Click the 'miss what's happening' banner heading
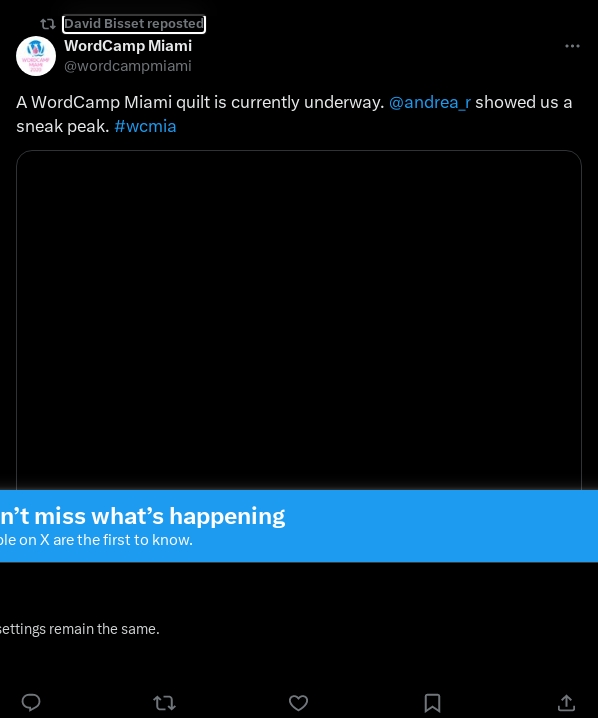598x718 pixels. coord(142,516)
